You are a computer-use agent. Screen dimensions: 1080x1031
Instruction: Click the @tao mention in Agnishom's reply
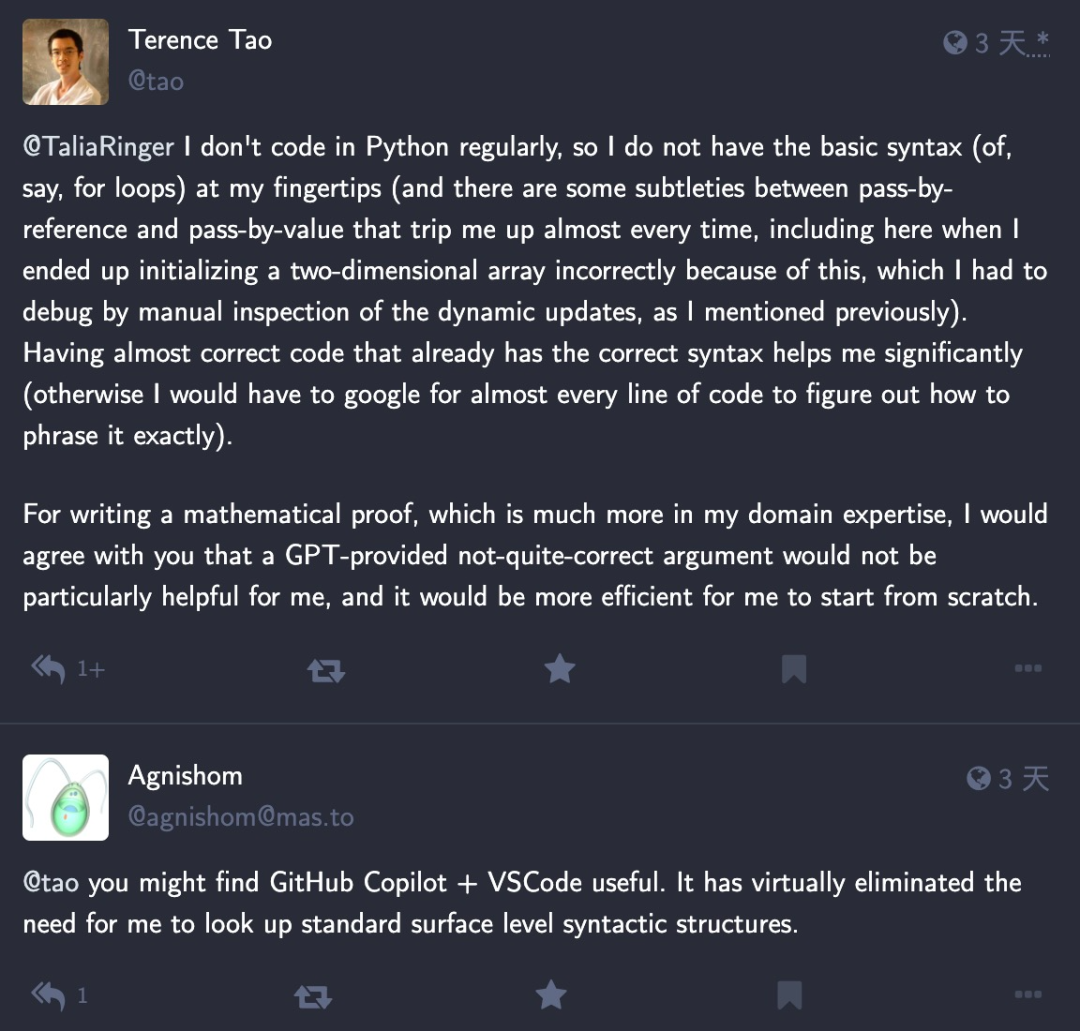[52, 883]
